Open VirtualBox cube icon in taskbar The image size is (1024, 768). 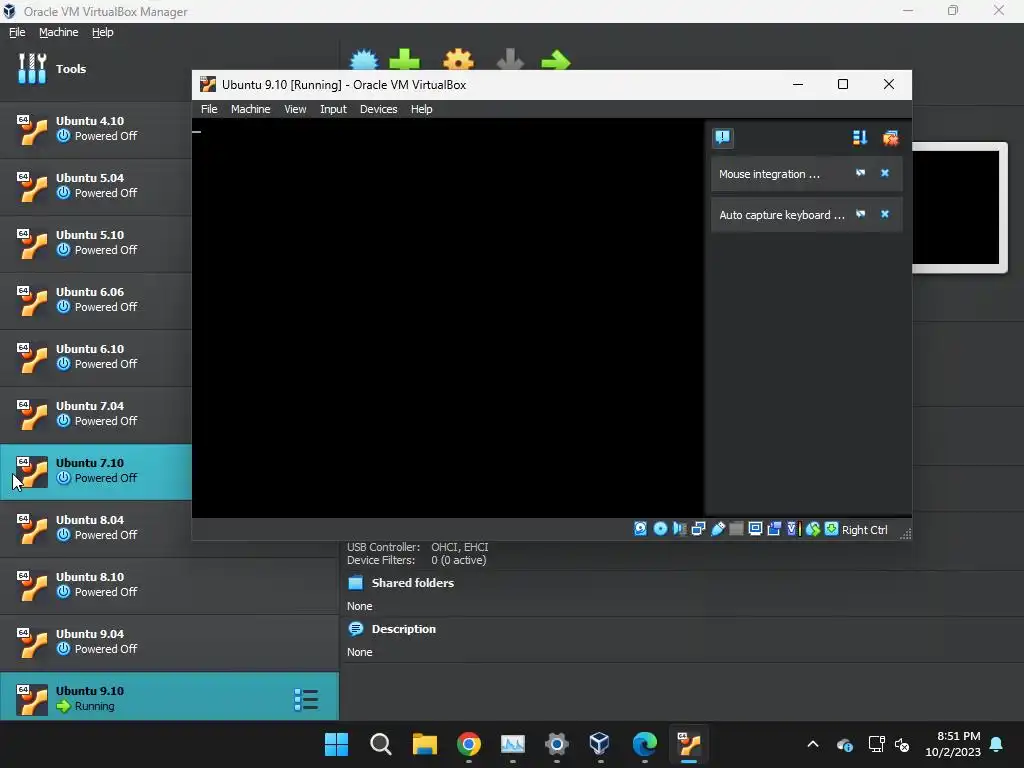(x=599, y=744)
